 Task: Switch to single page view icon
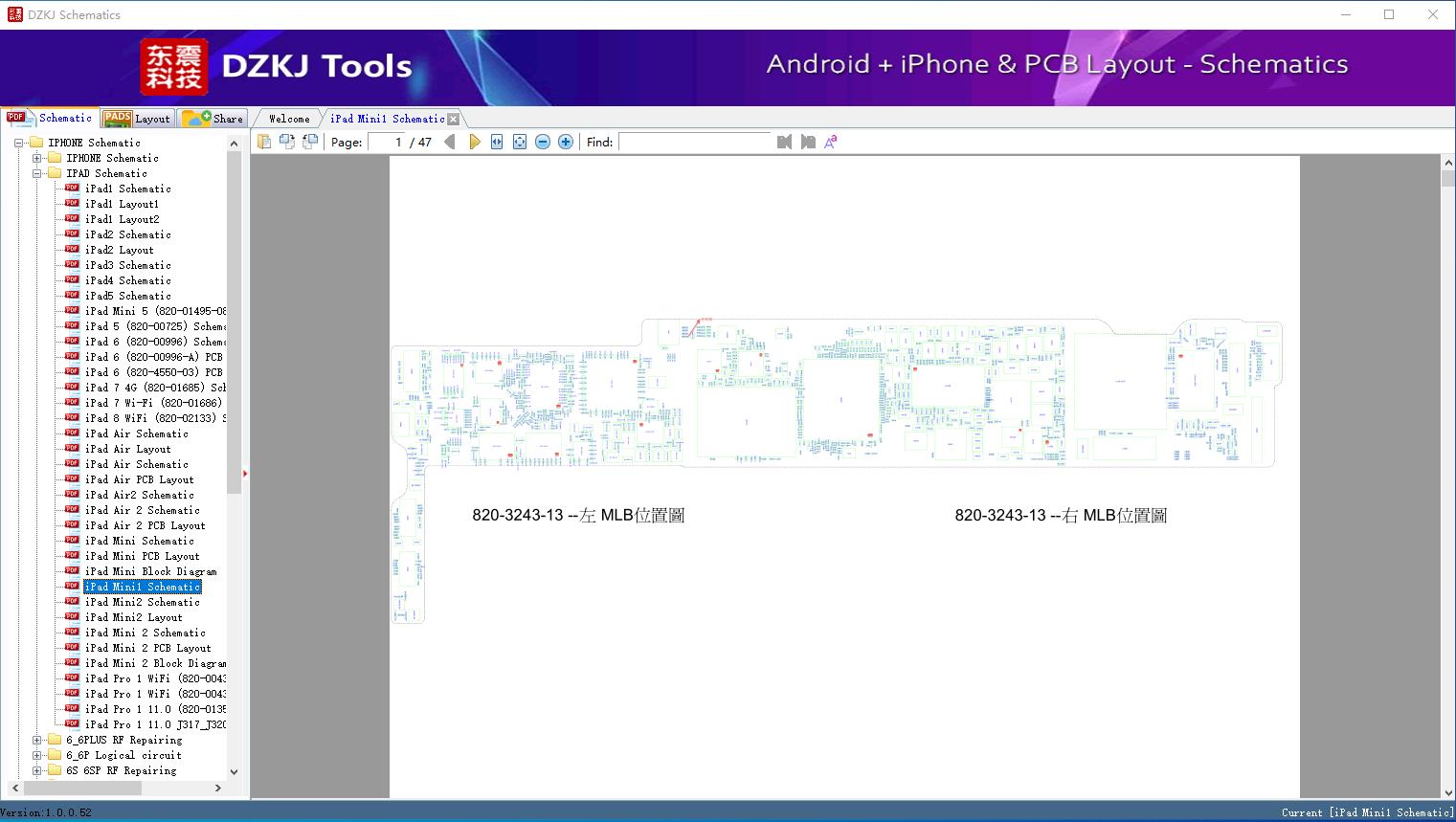click(x=265, y=141)
